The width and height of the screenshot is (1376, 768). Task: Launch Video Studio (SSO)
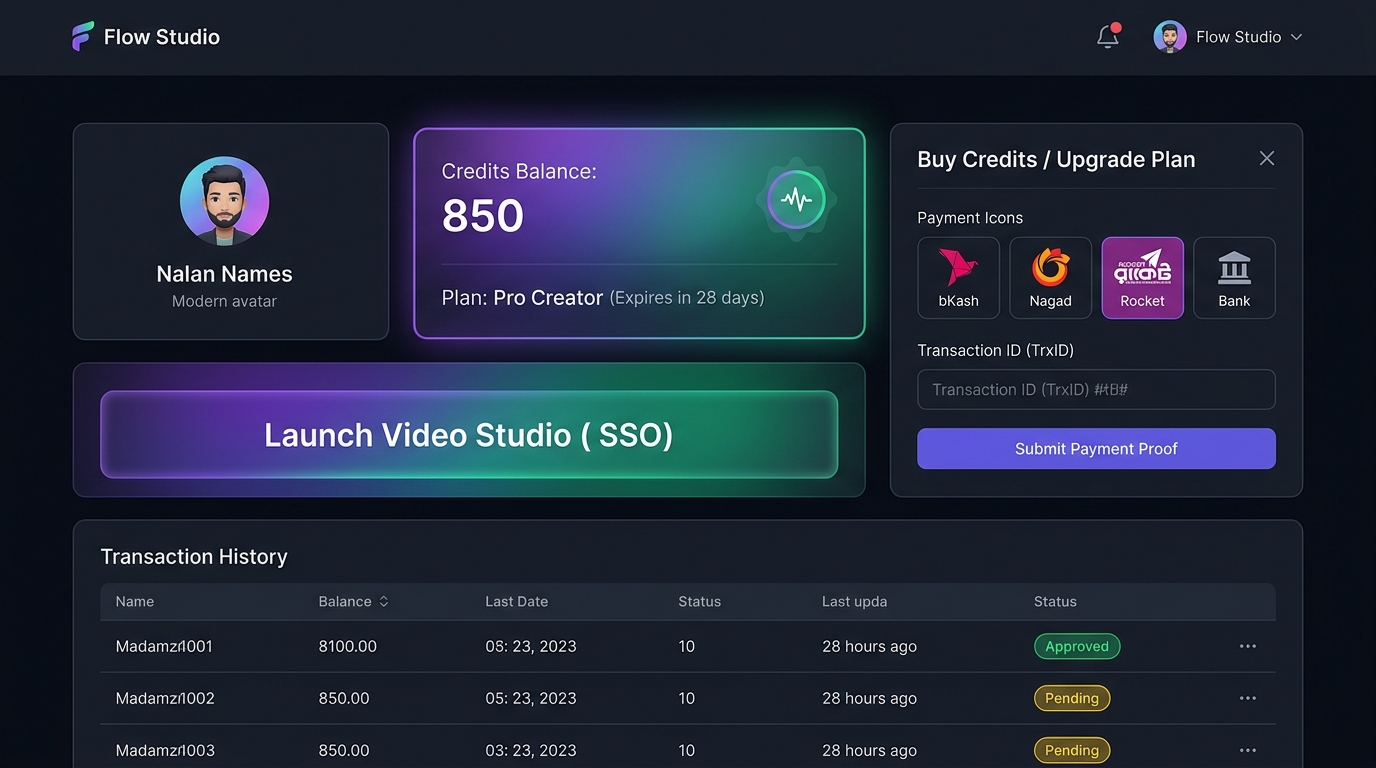point(469,434)
